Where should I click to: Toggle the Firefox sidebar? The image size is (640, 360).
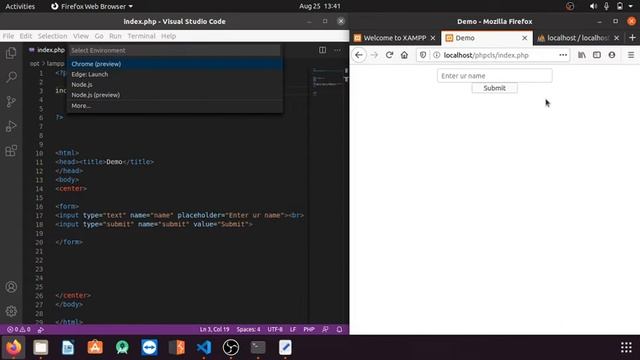(597, 55)
